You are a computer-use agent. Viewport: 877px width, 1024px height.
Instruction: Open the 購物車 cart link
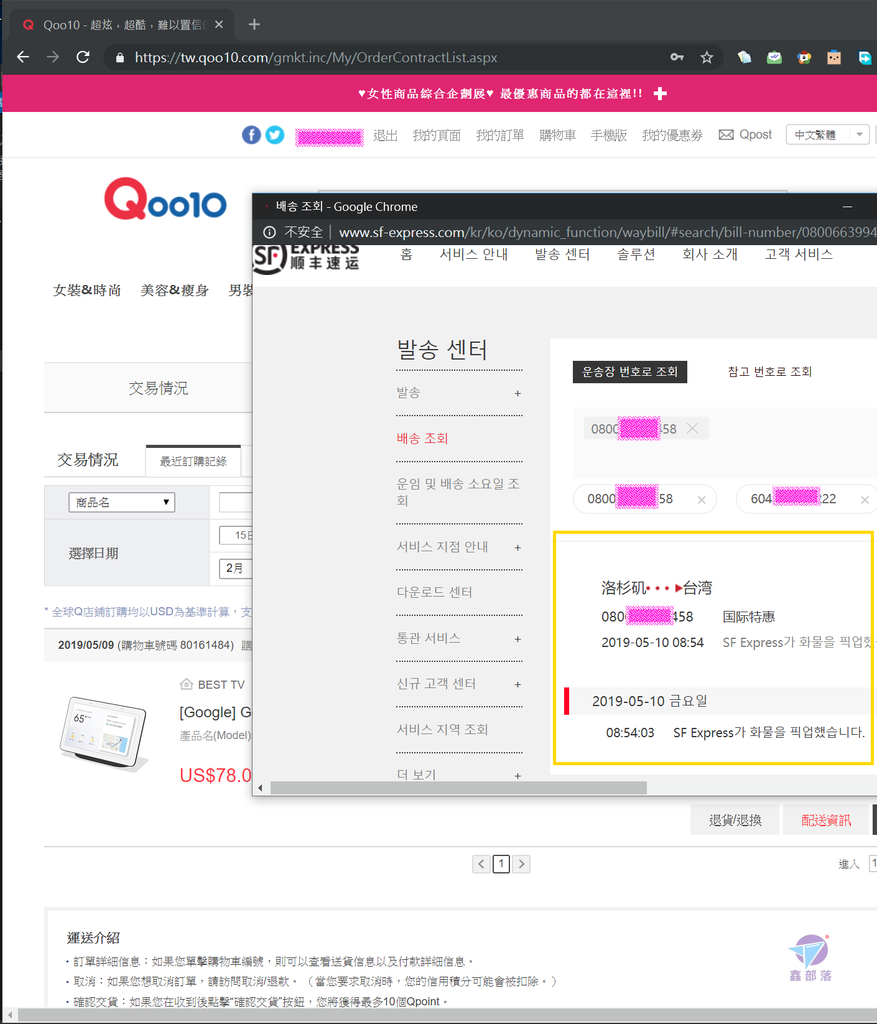(558, 135)
